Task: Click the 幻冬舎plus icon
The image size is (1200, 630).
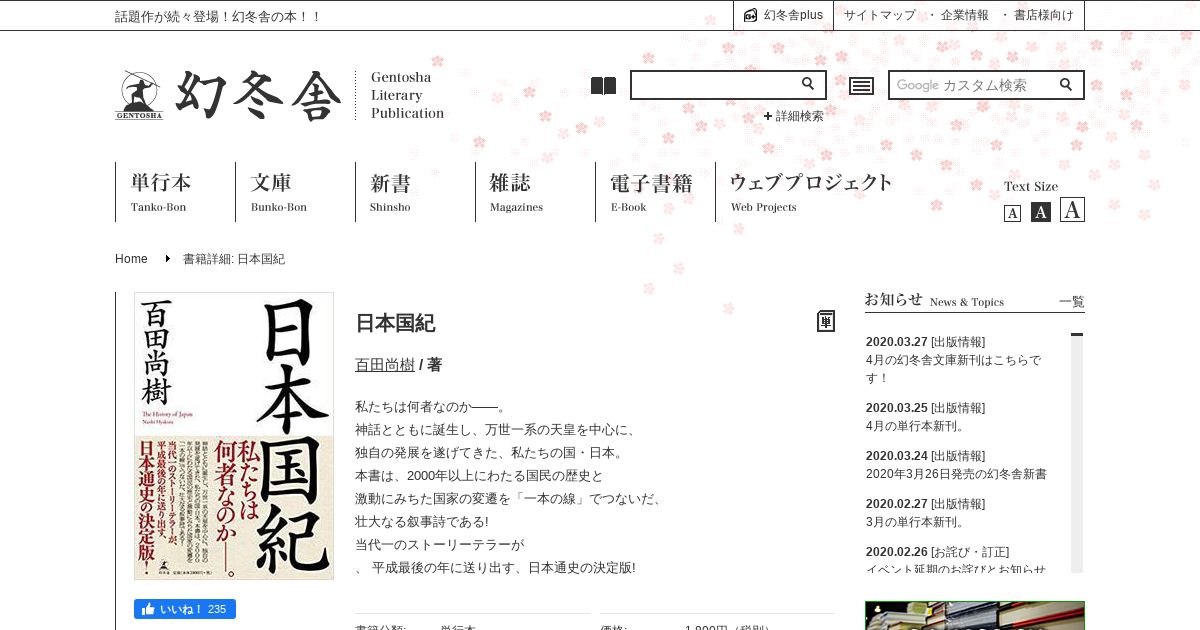Action: (x=751, y=15)
